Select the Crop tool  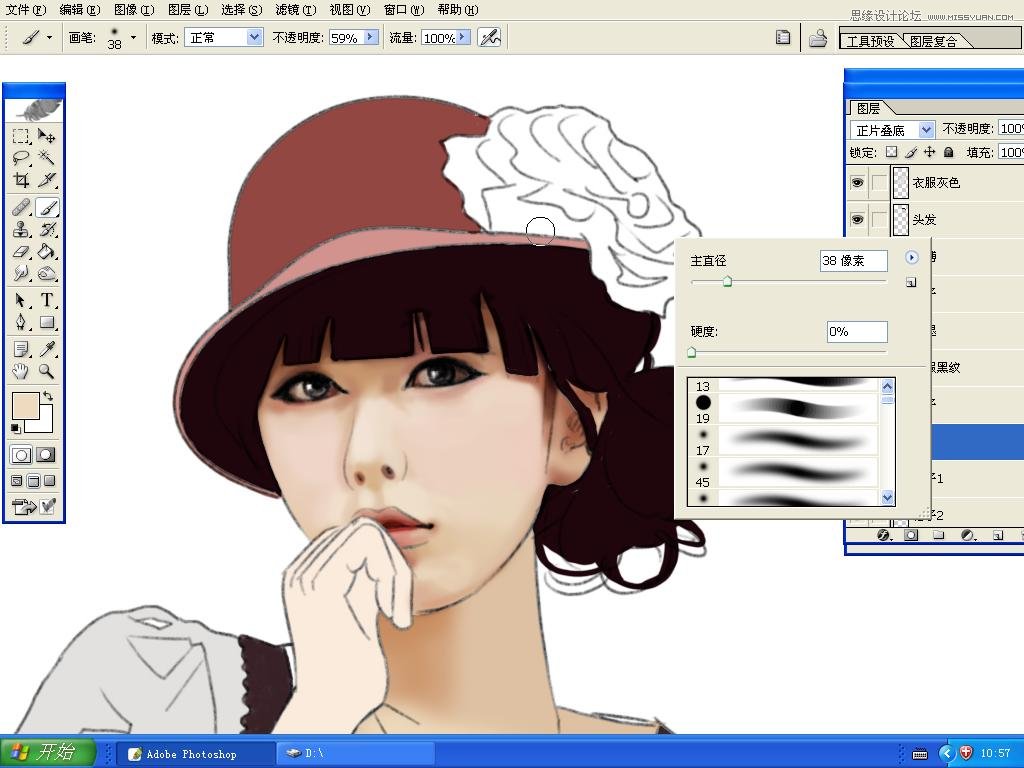click(x=21, y=181)
